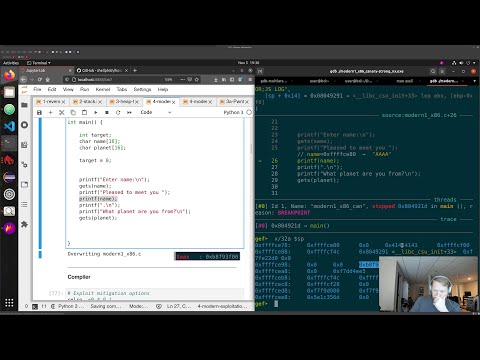Bookmark this page with the star icon
This screenshot has height=360, width=480.
click(197, 80)
